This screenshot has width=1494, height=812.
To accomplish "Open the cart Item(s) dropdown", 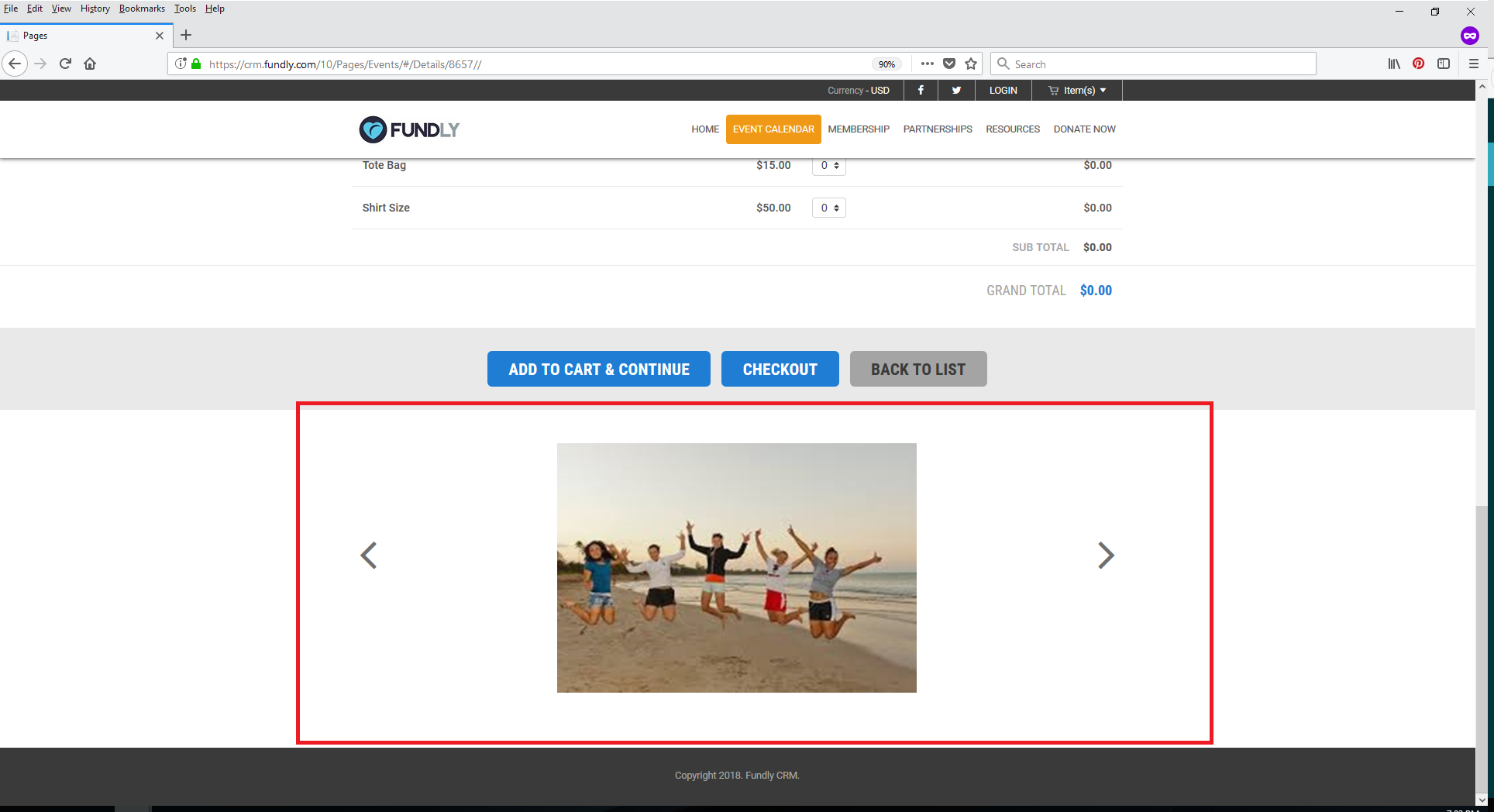I will point(1077,90).
